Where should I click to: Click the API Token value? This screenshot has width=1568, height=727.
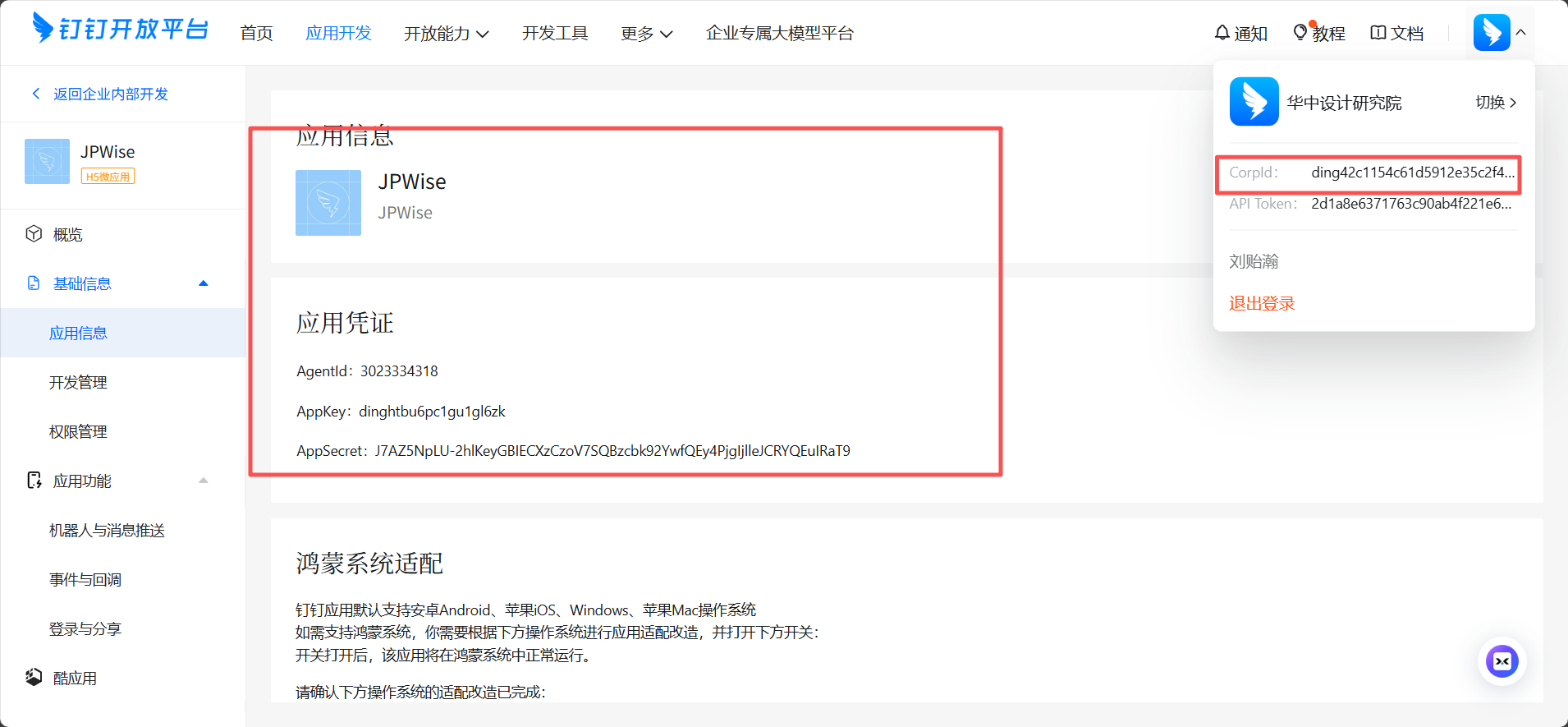point(1411,204)
